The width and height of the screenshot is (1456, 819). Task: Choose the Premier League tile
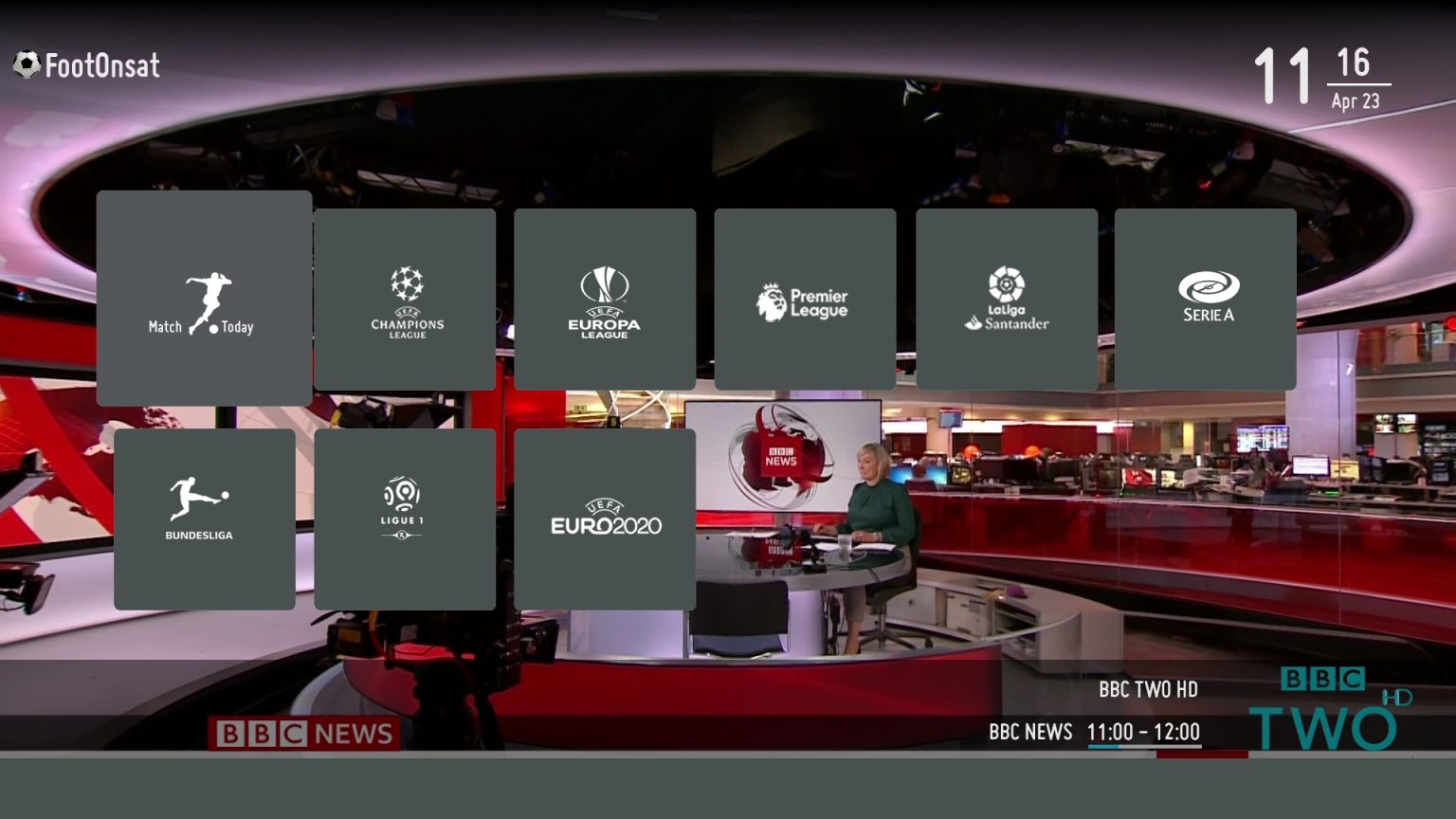(805, 300)
